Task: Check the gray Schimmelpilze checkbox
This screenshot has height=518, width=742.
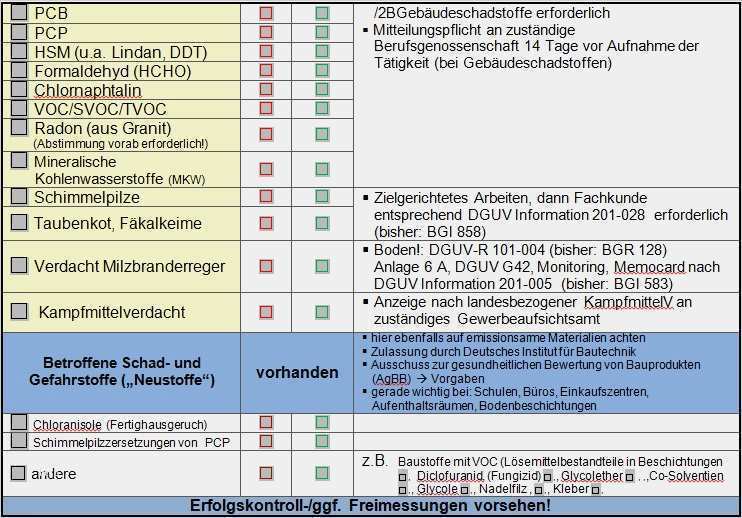Action: (x=19, y=196)
